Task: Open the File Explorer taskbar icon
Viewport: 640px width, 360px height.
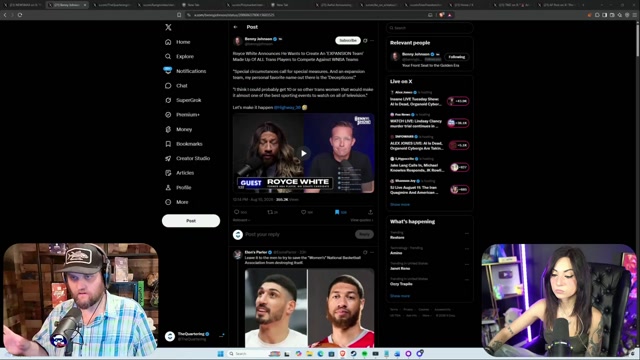Action: pos(309,353)
